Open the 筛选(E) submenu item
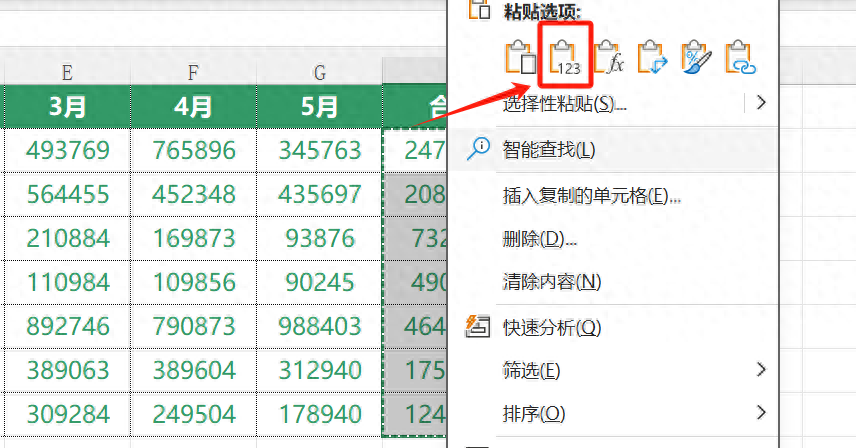This screenshot has height=448, width=856. (531, 371)
